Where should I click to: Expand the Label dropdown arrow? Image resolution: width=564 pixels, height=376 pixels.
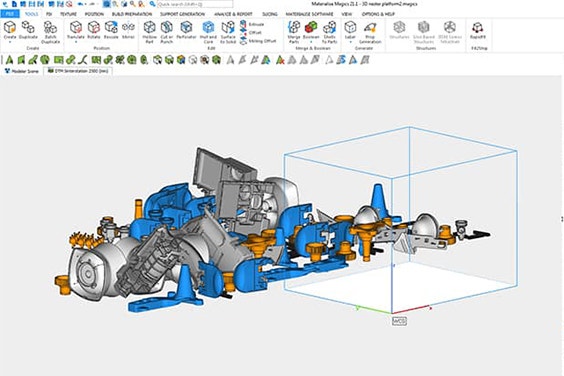pos(350,42)
